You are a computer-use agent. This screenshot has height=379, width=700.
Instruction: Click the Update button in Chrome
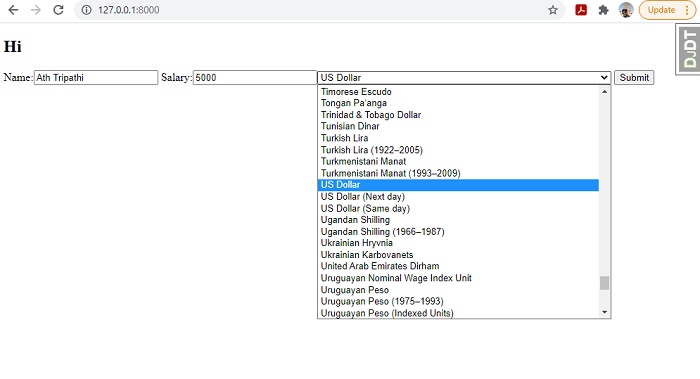(x=661, y=10)
